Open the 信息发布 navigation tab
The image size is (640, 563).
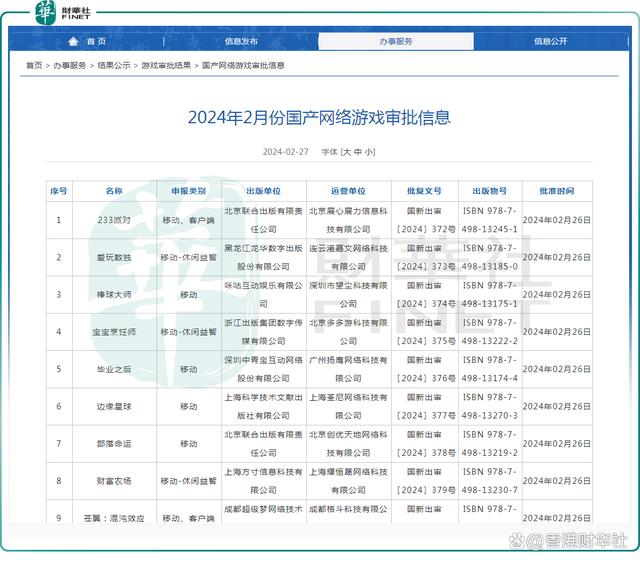pos(241,41)
